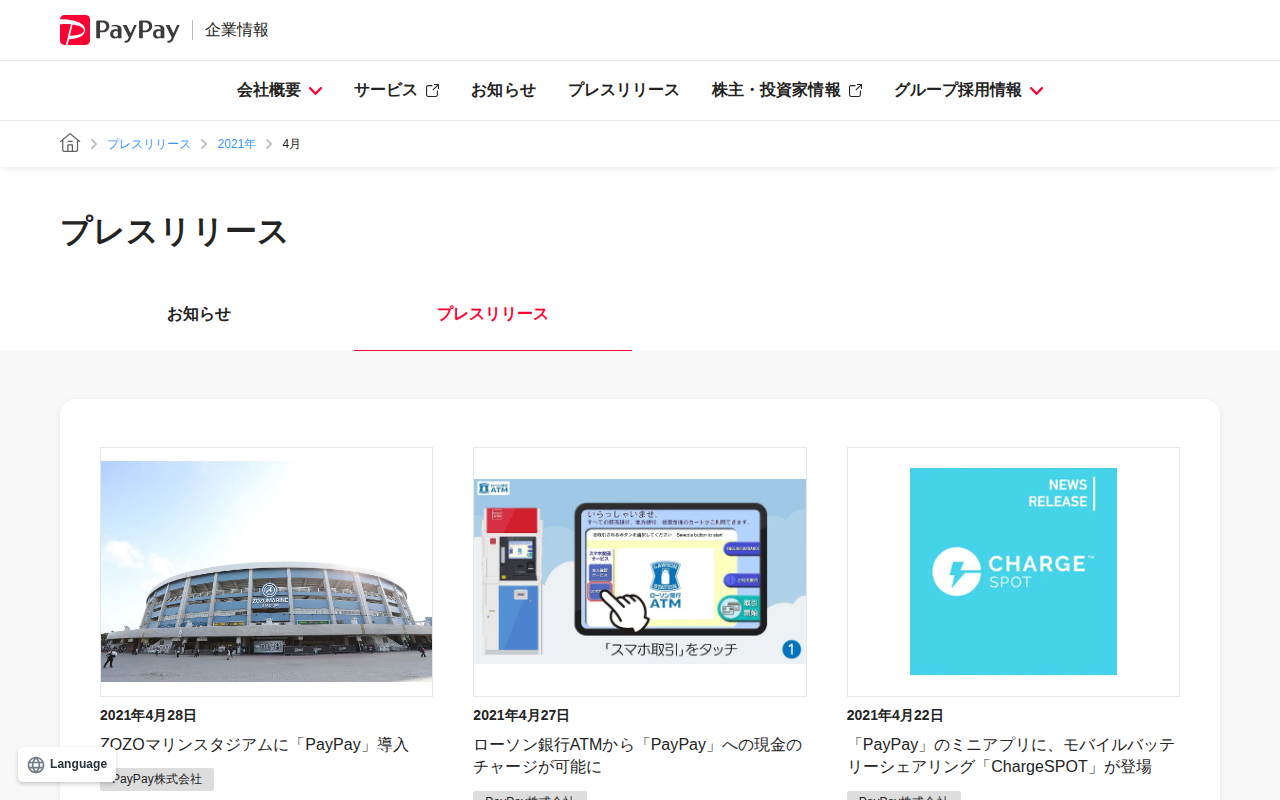Screen dimensions: 1280x800
Task: Expand the グループ採用情報 menu
Action: coord(968,90)
